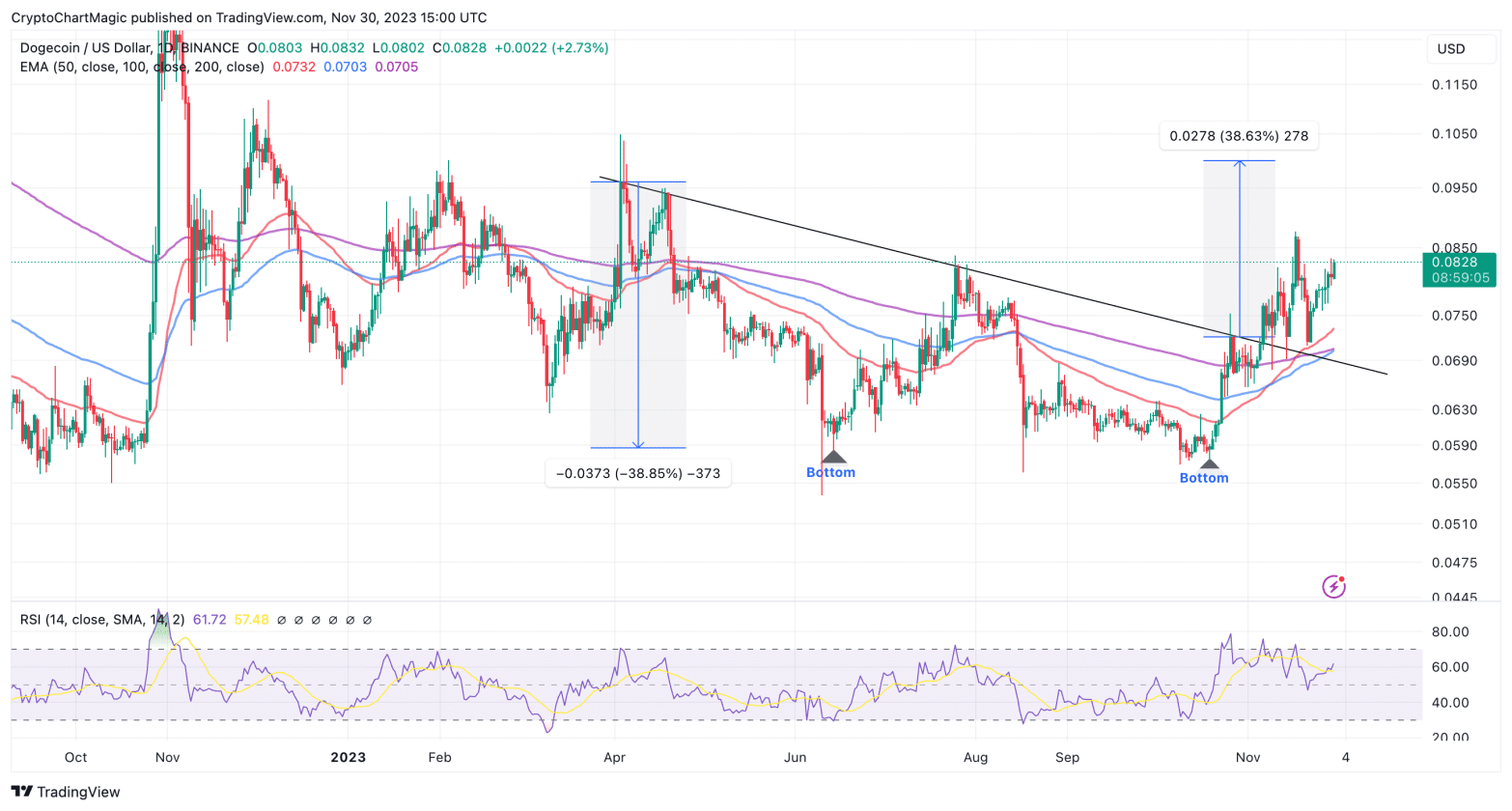Click the Dogecoin / US Dollar symbol title

[86, 47]
